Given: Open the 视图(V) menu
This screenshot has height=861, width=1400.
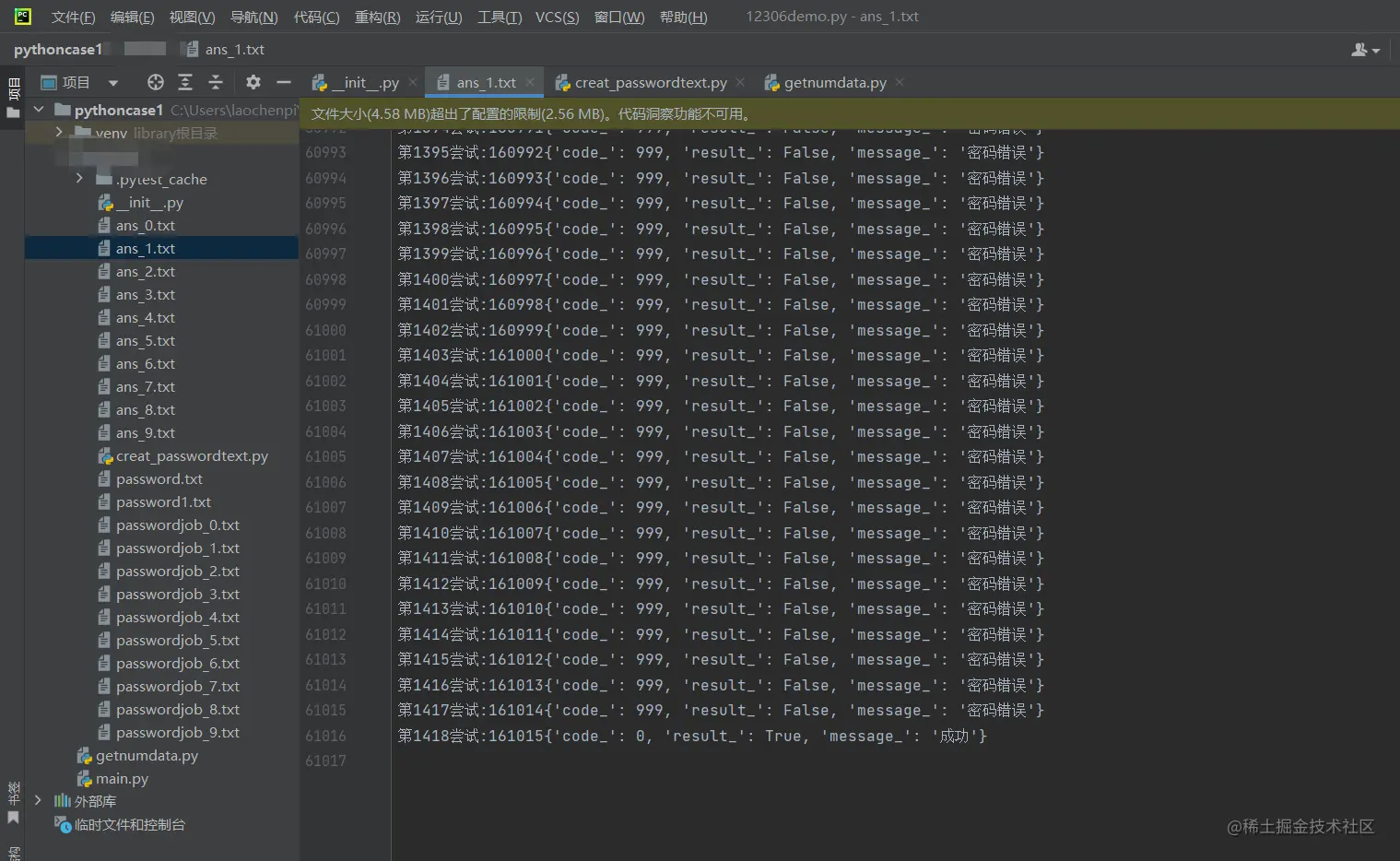Looking at the screenshot, I should (x=192, y=17).
